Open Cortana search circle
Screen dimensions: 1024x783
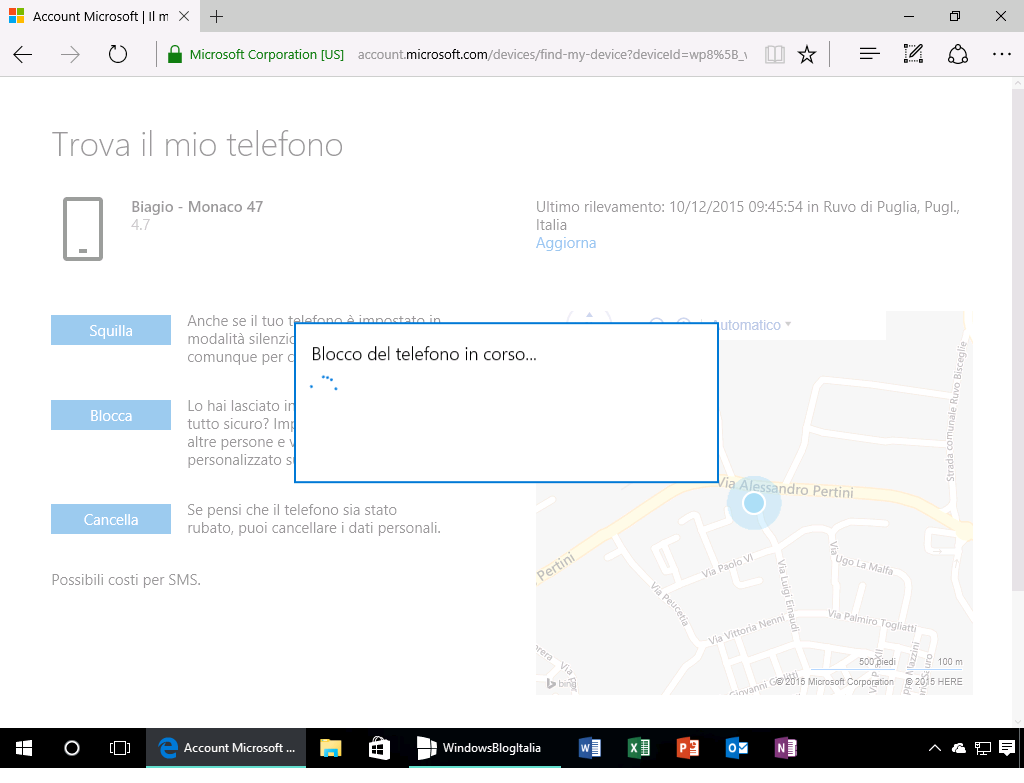pos(72,748)
